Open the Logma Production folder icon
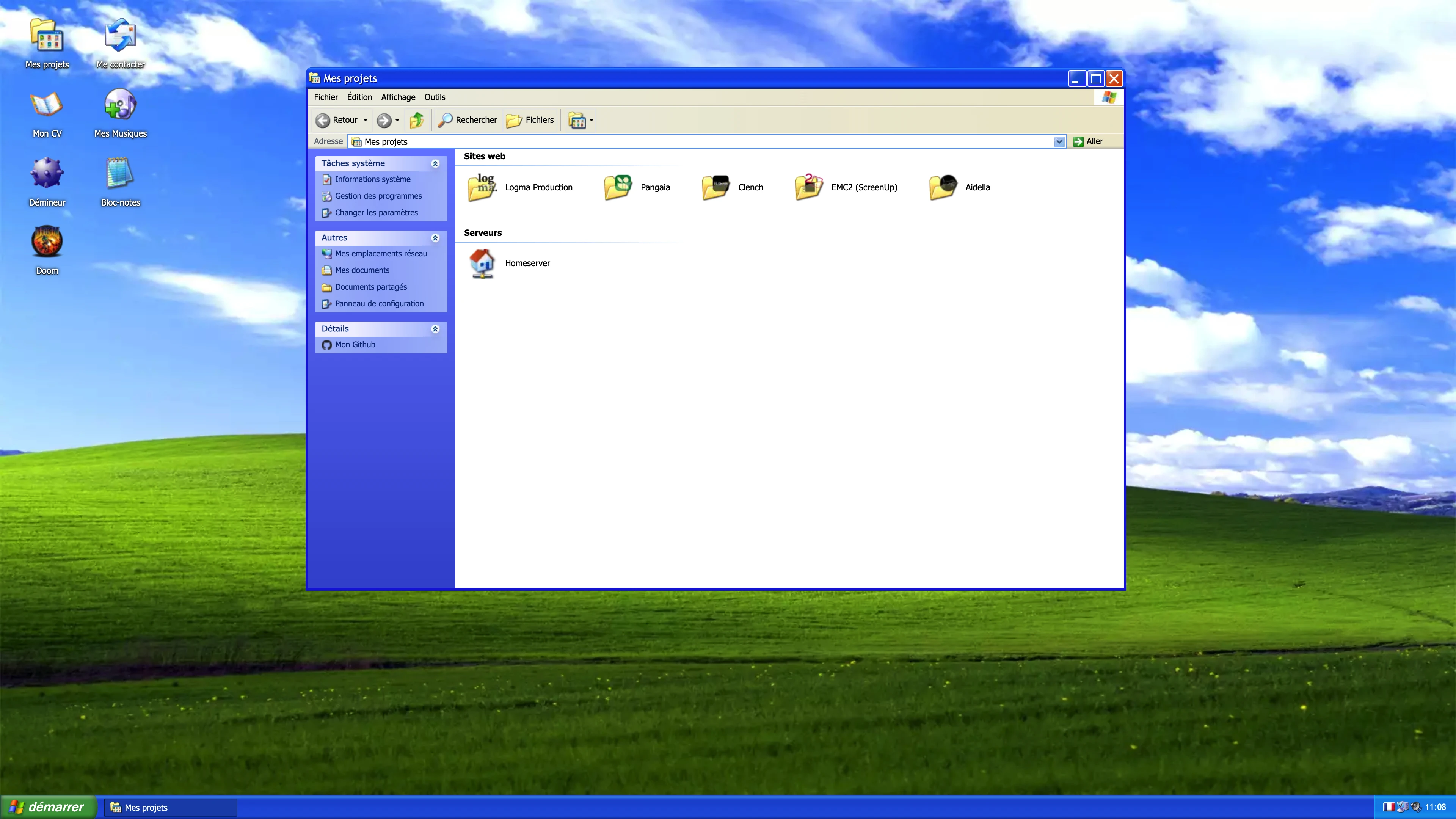1456x819 pixels. [482, 187]
